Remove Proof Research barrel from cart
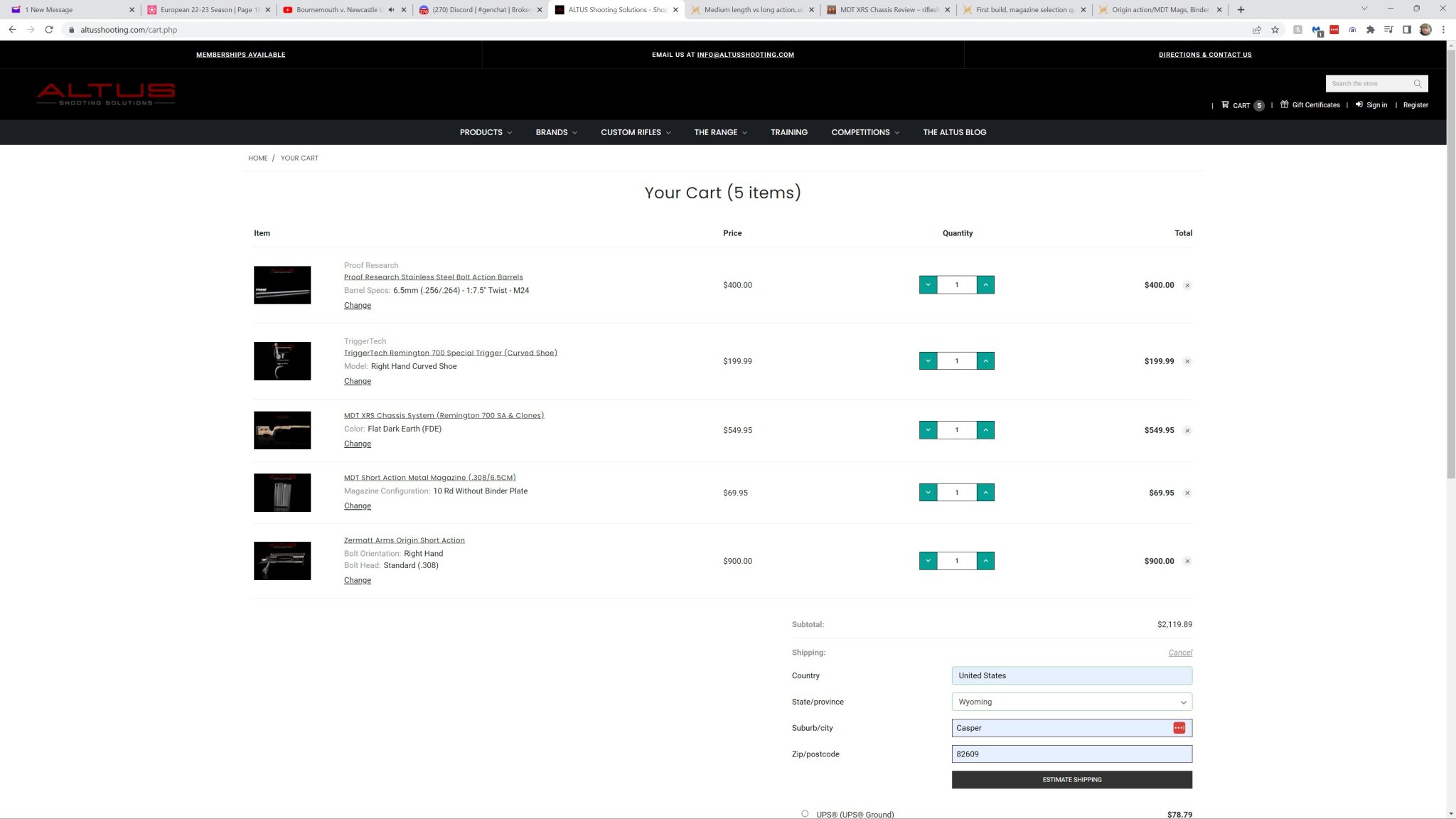 point(1187,286)
